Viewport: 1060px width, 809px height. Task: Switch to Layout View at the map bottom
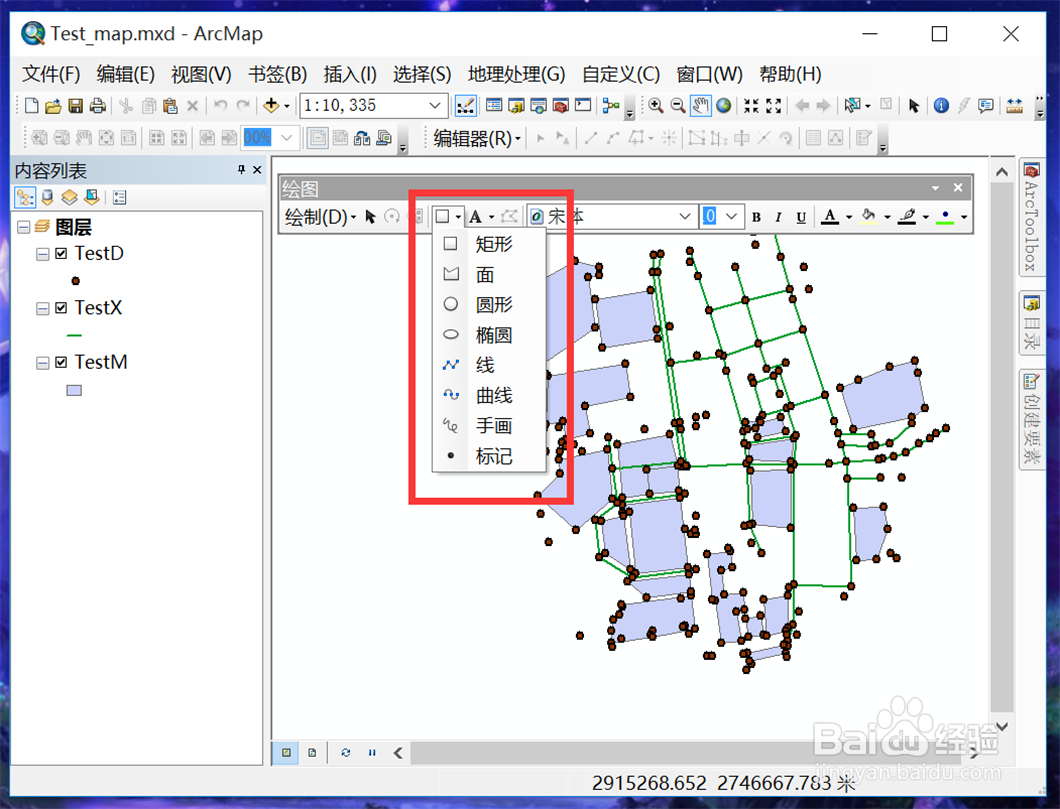point(312,752)
